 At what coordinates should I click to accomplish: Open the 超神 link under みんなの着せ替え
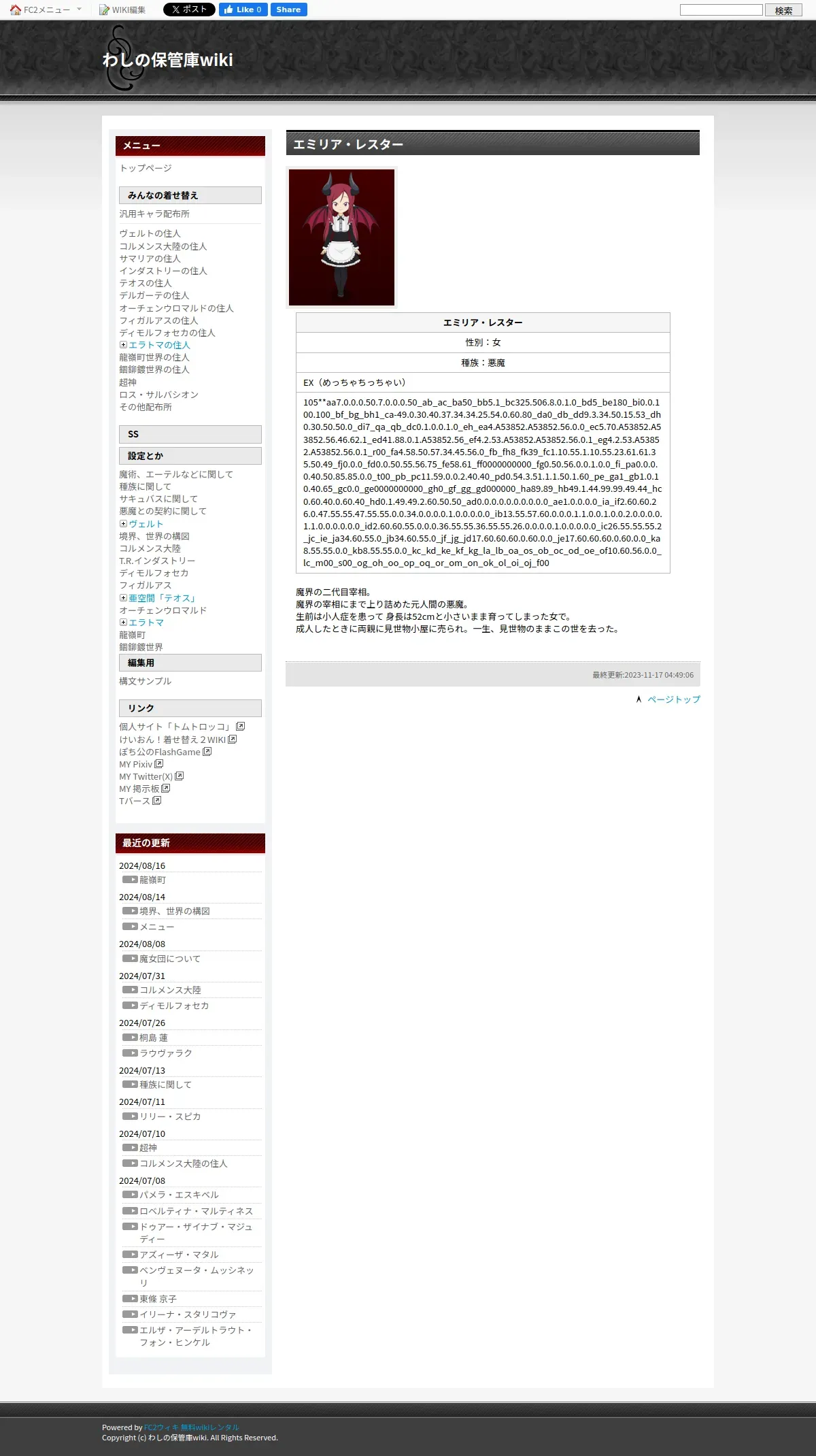pyautogui.click(x=128, y=382)
